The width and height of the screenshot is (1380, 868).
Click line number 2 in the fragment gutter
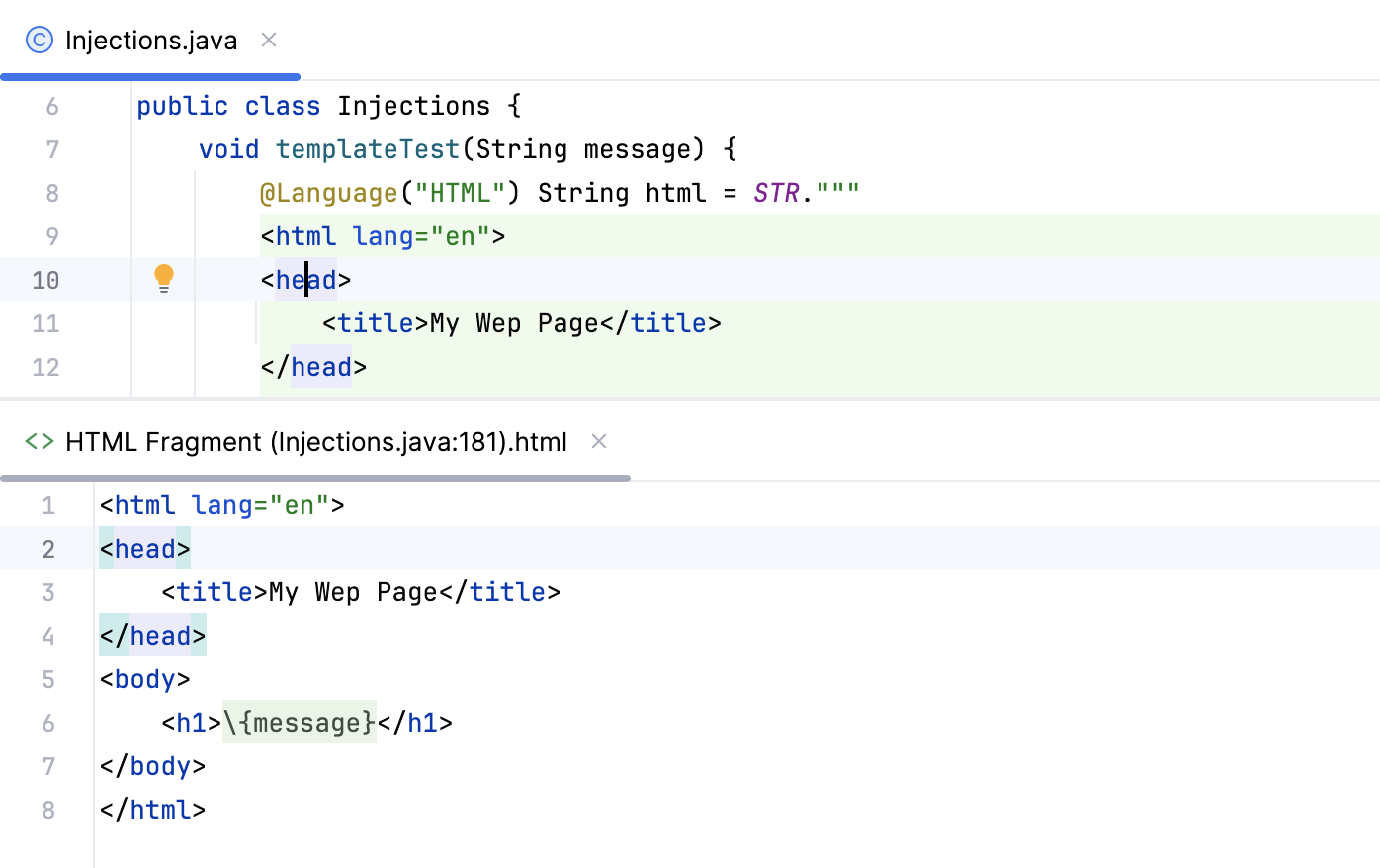coord(48,549)
